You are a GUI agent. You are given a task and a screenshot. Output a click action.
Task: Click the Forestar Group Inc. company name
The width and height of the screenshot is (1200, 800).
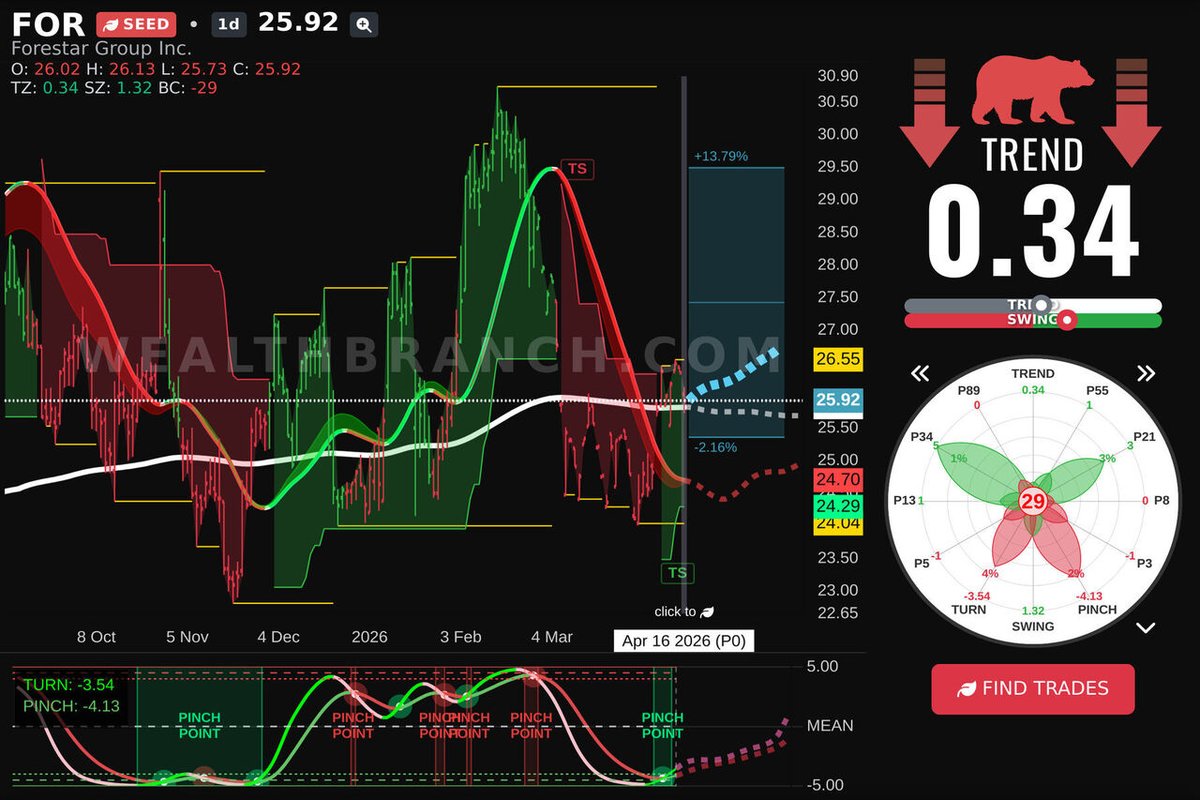(102, 48)
